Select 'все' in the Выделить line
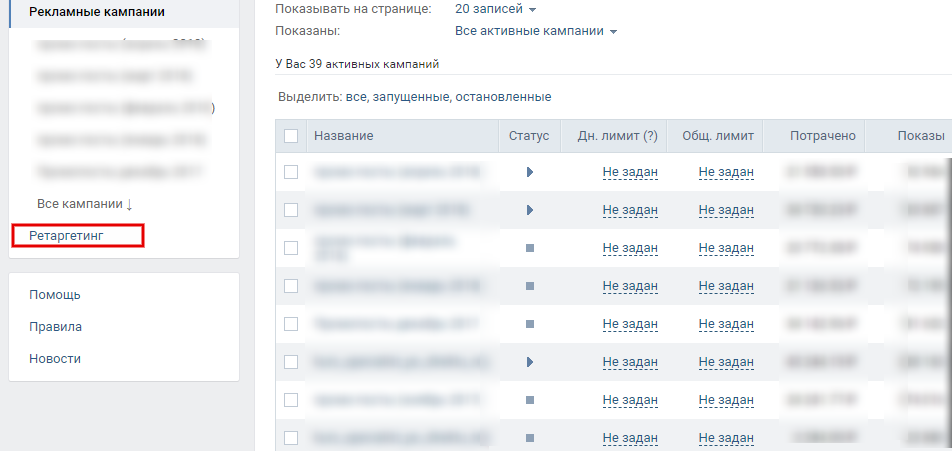This screenshot has width=952, height=451. click(356, 97)
